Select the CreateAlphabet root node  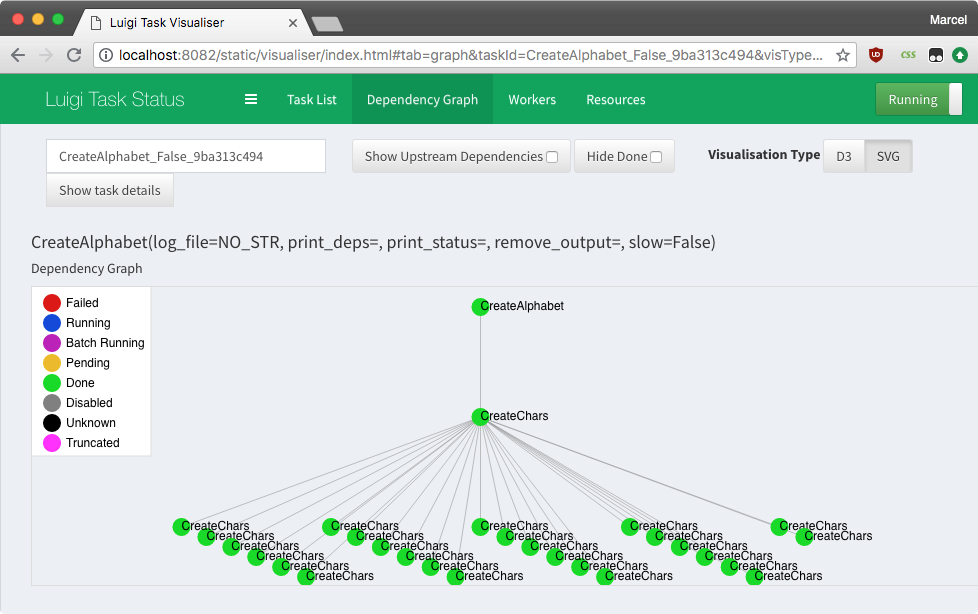pyautogui.click(x=480, y=306)
